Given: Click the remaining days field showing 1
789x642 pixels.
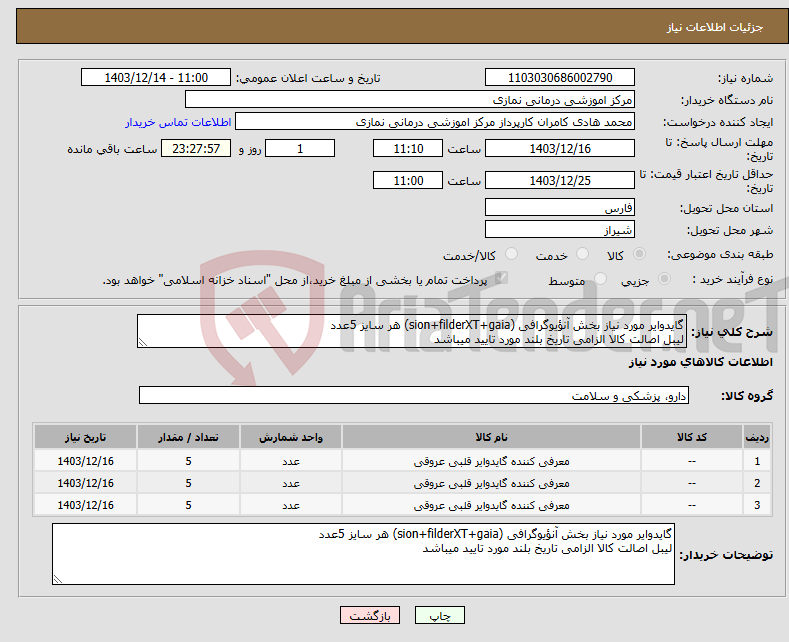Looking at the screenshot, I should pyautogui.click(x=300, y=148).
